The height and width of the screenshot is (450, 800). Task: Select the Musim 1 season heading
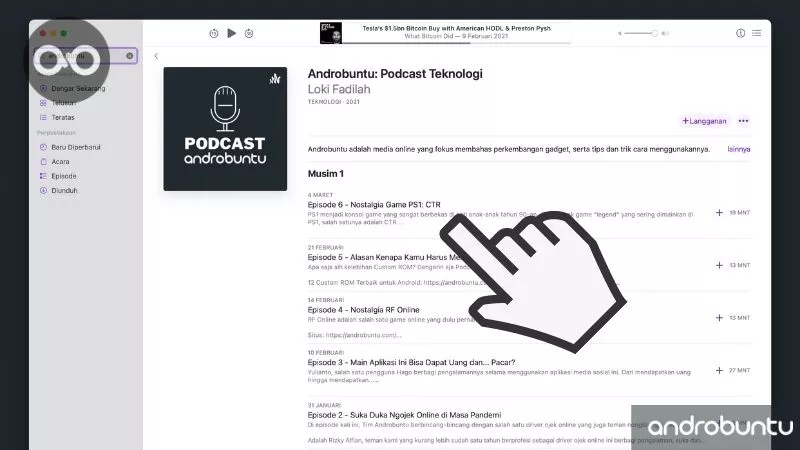tap(326, 173)
